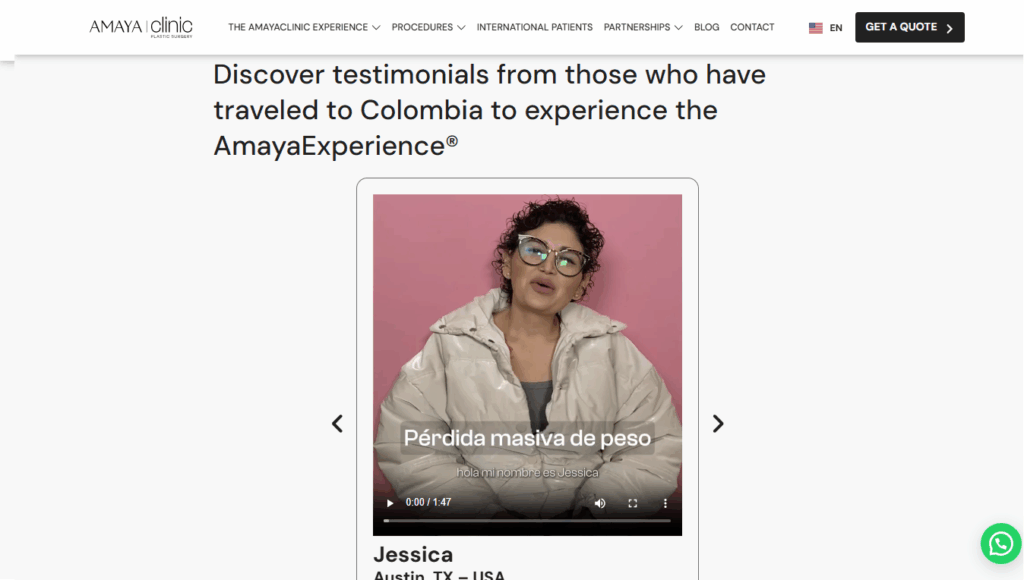
Task: Open the Contact page
Action: (752, 27)
